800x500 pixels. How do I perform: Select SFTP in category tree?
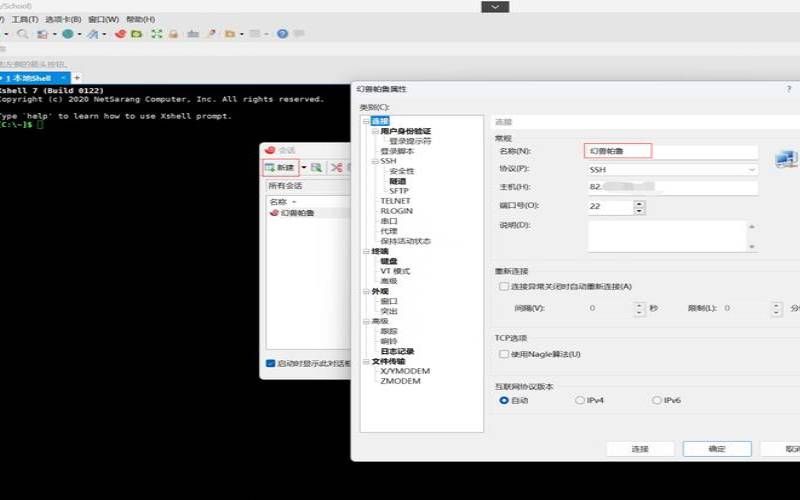click(399, 191)
